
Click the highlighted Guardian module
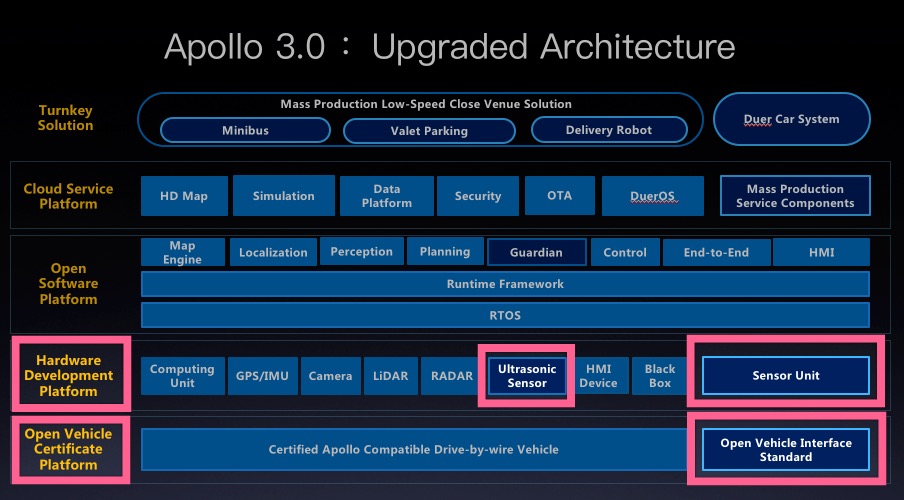point(536,253)
